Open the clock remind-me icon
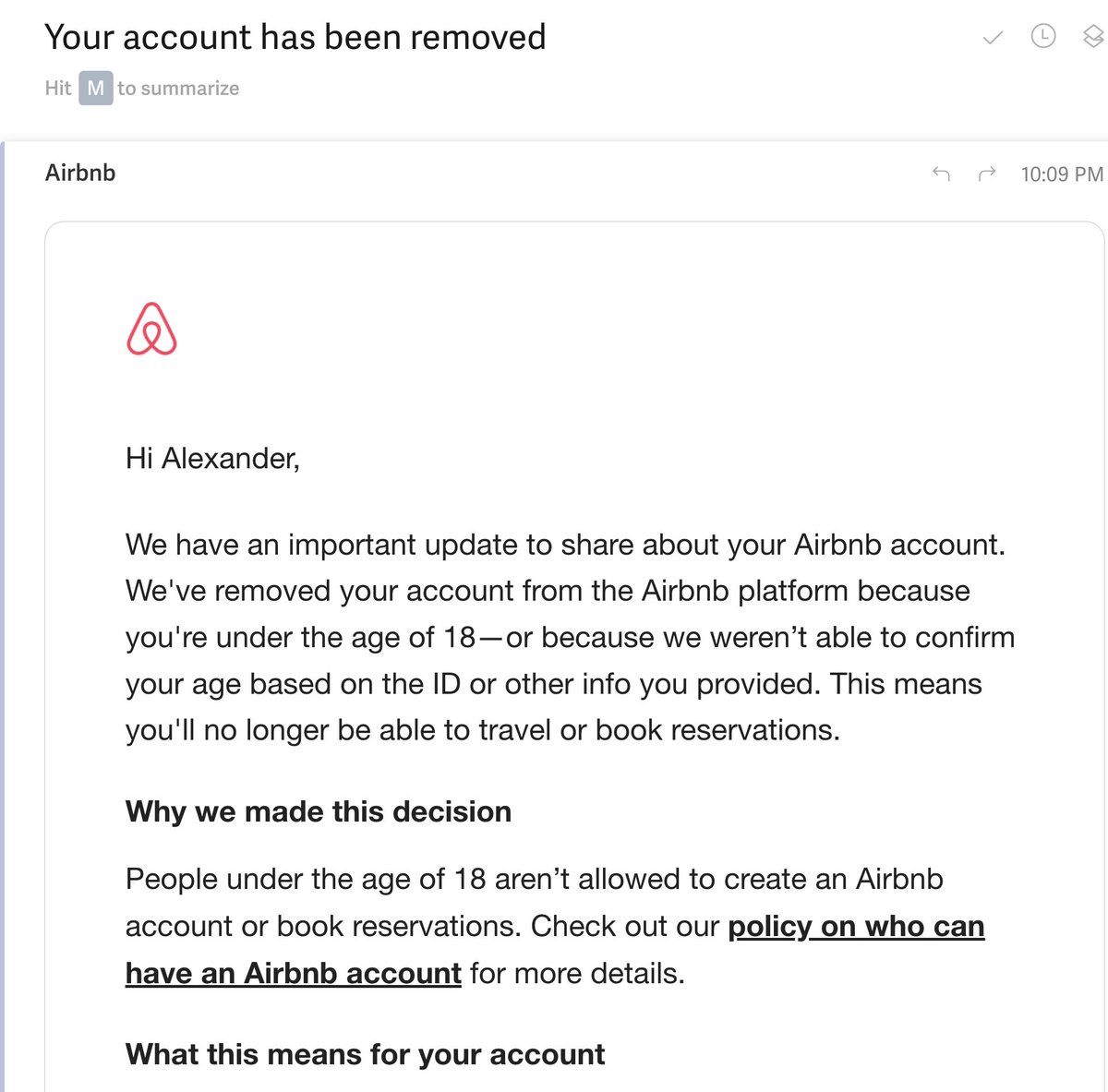 [1043, 36]
